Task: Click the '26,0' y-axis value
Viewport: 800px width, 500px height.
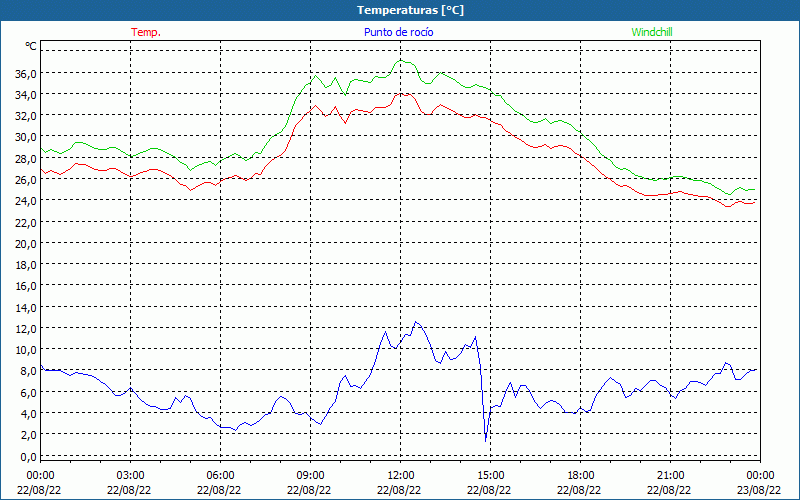Action: click(x=26, y=180)
